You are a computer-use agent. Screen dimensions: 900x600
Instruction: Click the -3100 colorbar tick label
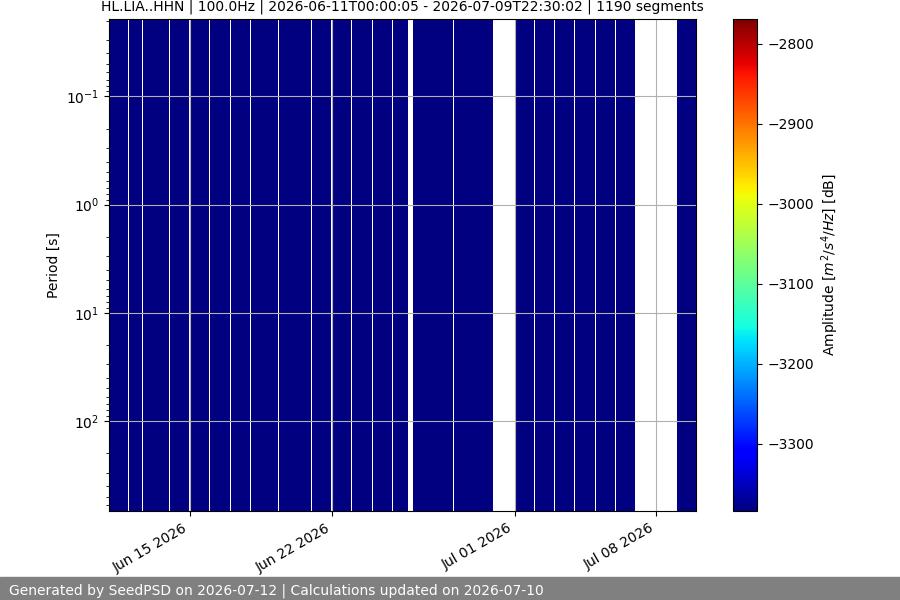click(791, 284)
